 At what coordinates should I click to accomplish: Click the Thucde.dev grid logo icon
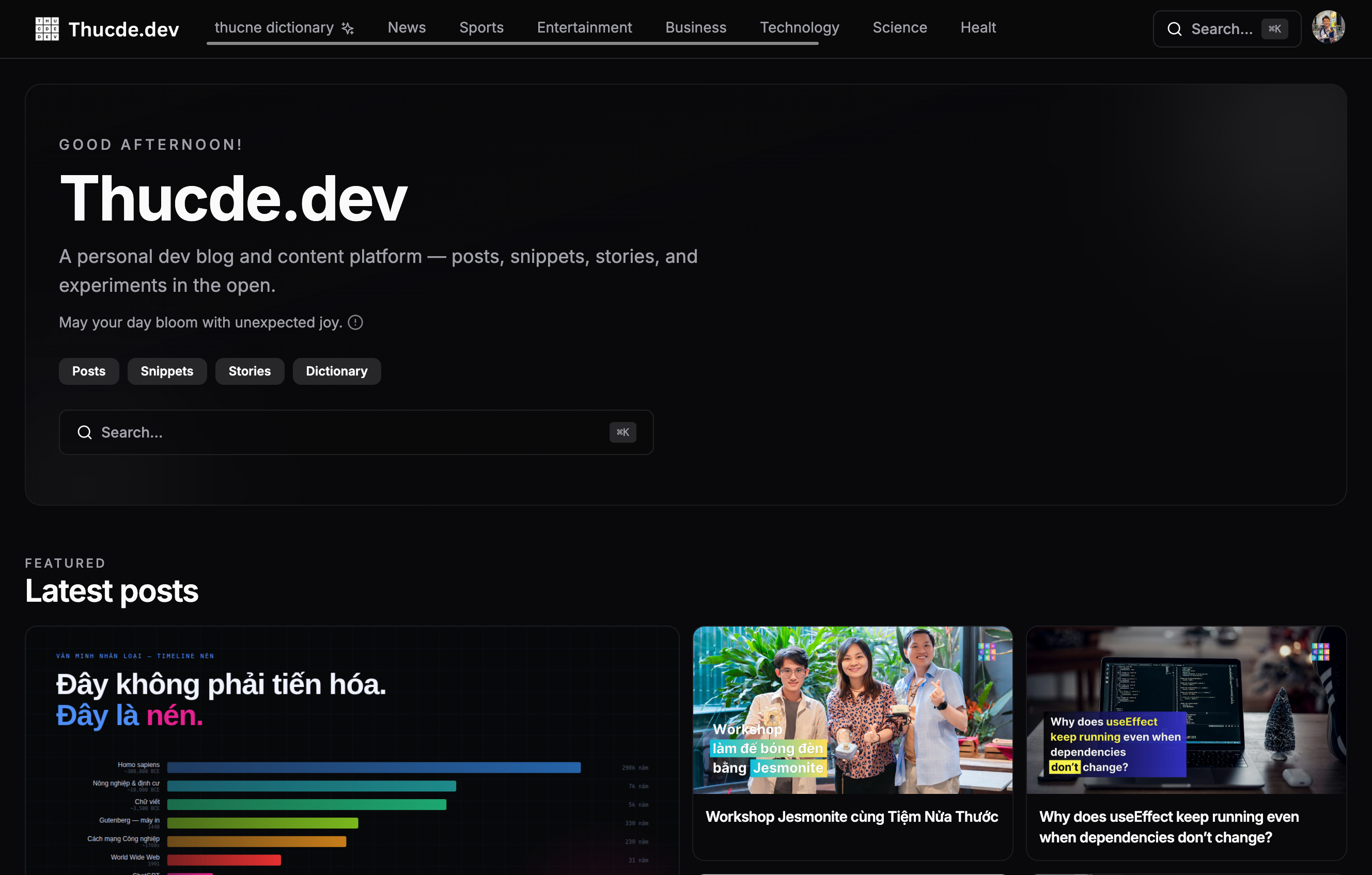[x=46, y=28]
